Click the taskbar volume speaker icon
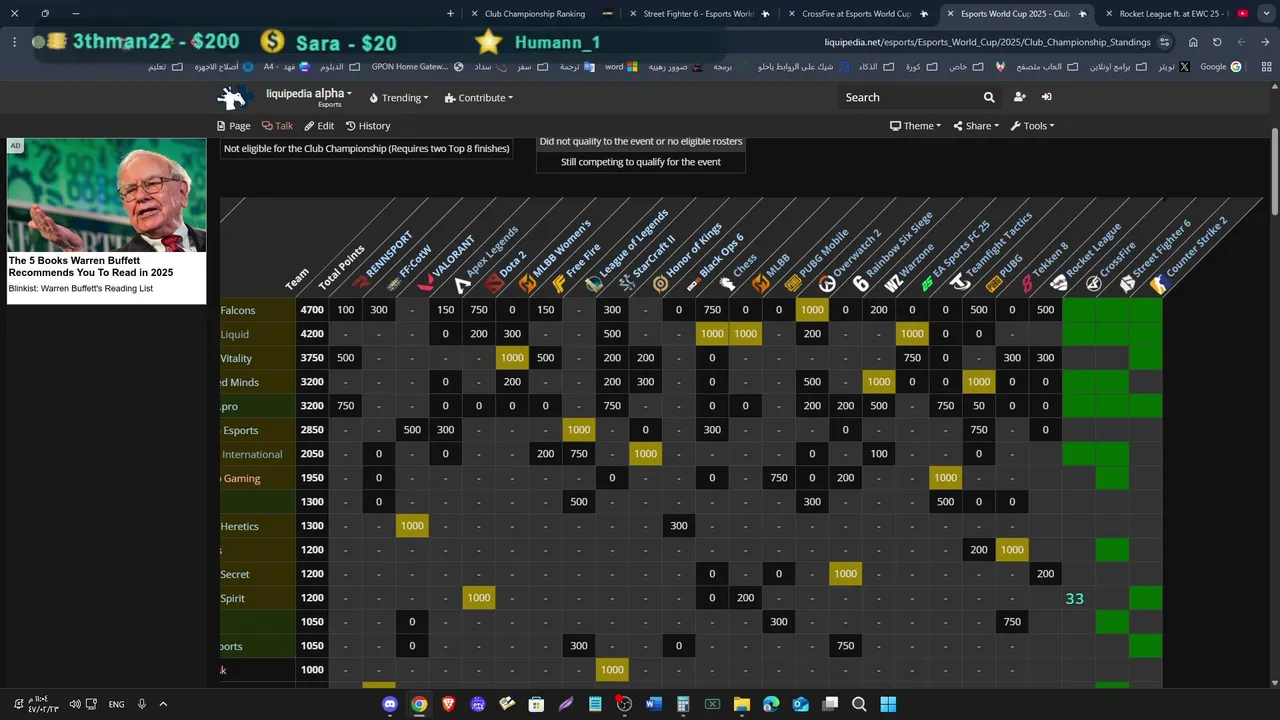This screenshot has height=720, width=1280. click(x=75, y=704)
